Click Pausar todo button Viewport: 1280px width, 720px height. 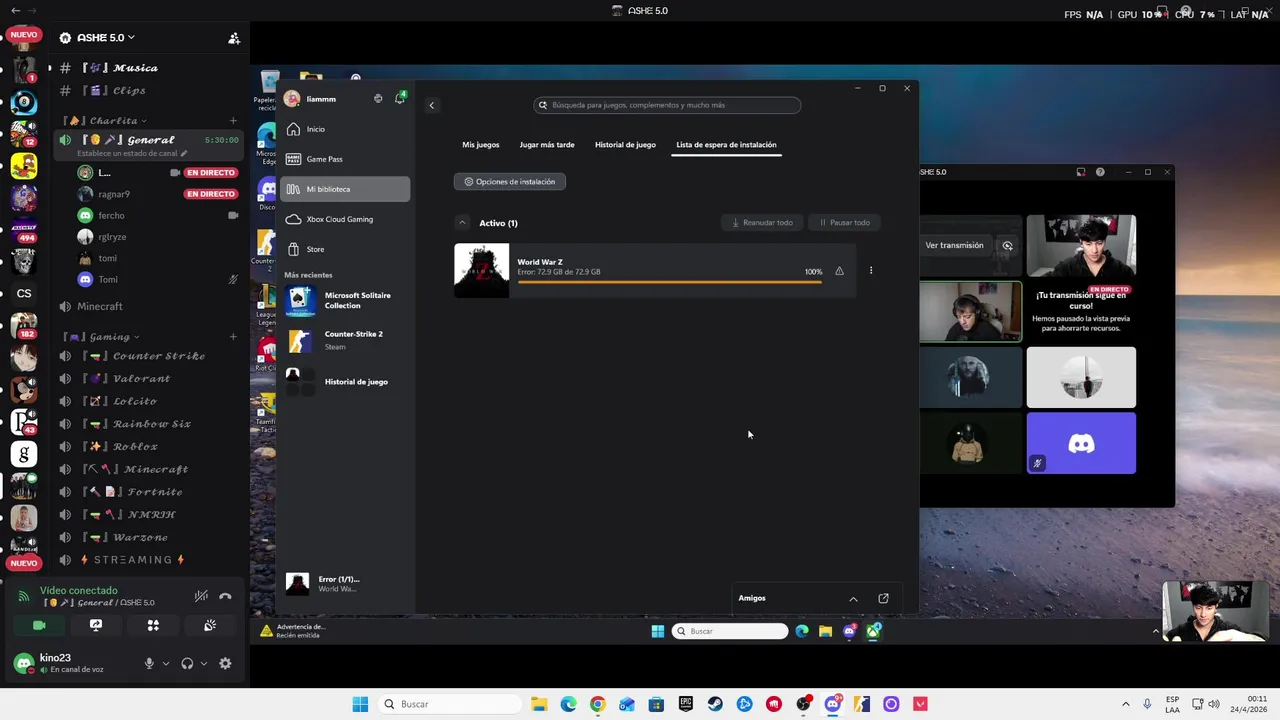(x=845, y=223)
